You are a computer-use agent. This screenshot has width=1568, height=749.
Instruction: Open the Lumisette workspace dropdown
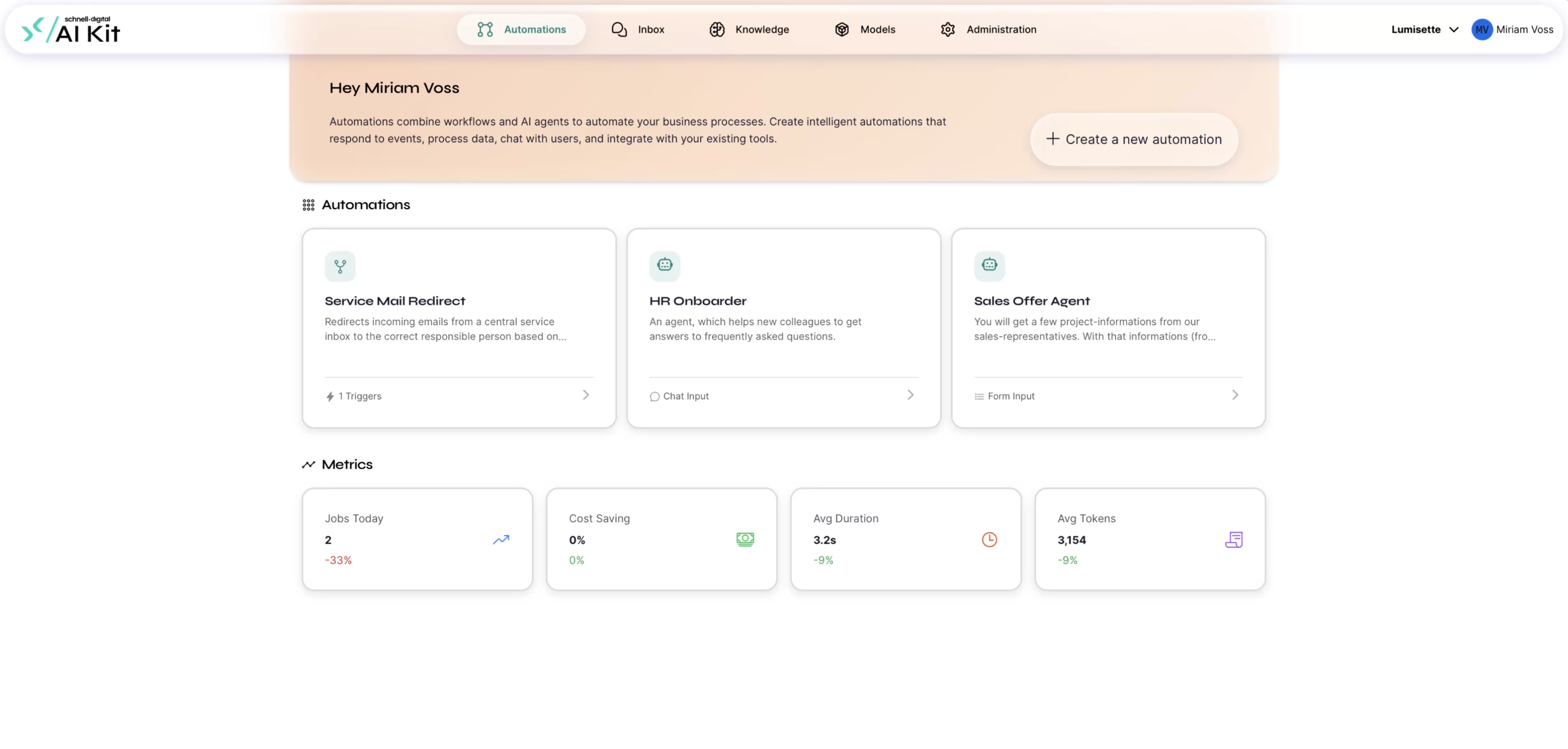pyautogui.click(x=1424, y=29)
